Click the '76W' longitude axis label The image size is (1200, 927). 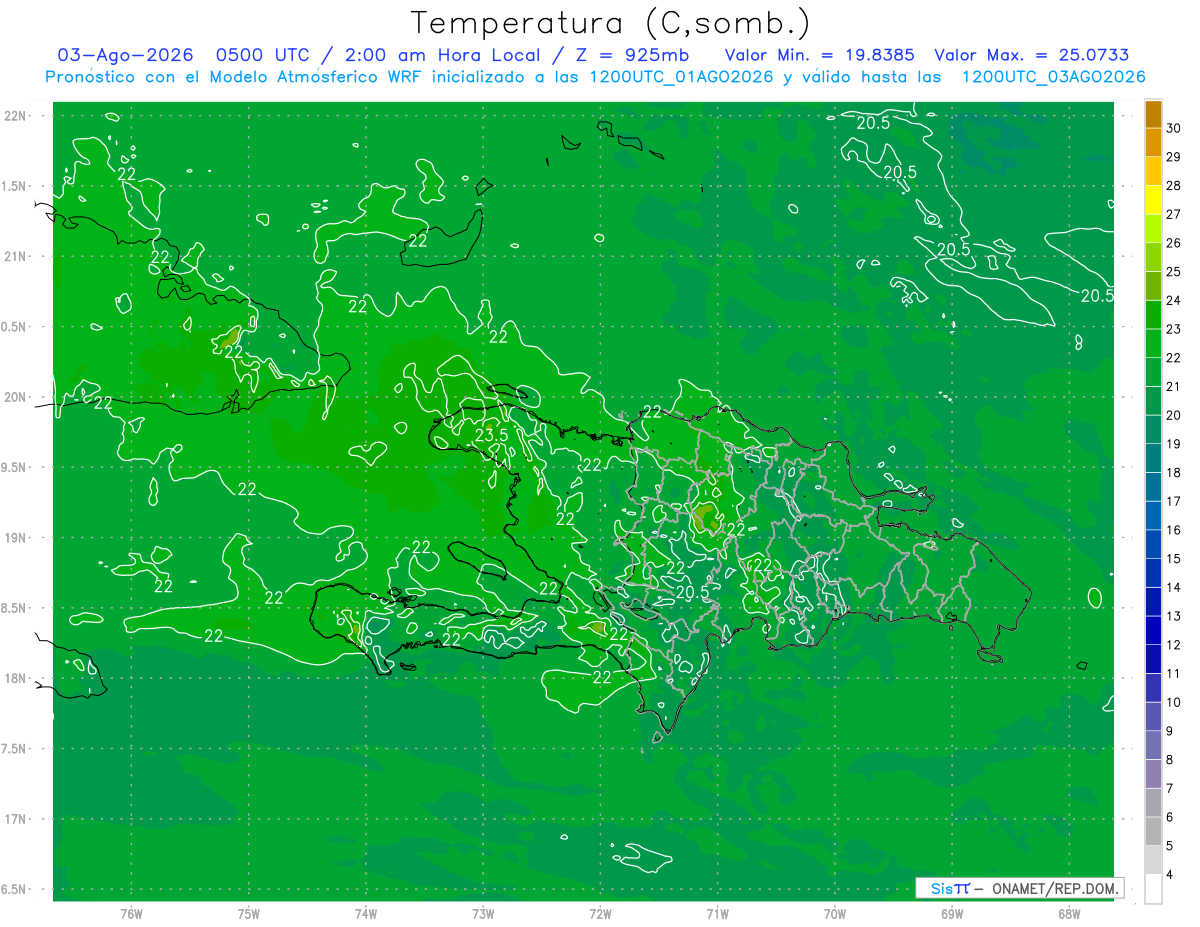[x=131, y=914]
